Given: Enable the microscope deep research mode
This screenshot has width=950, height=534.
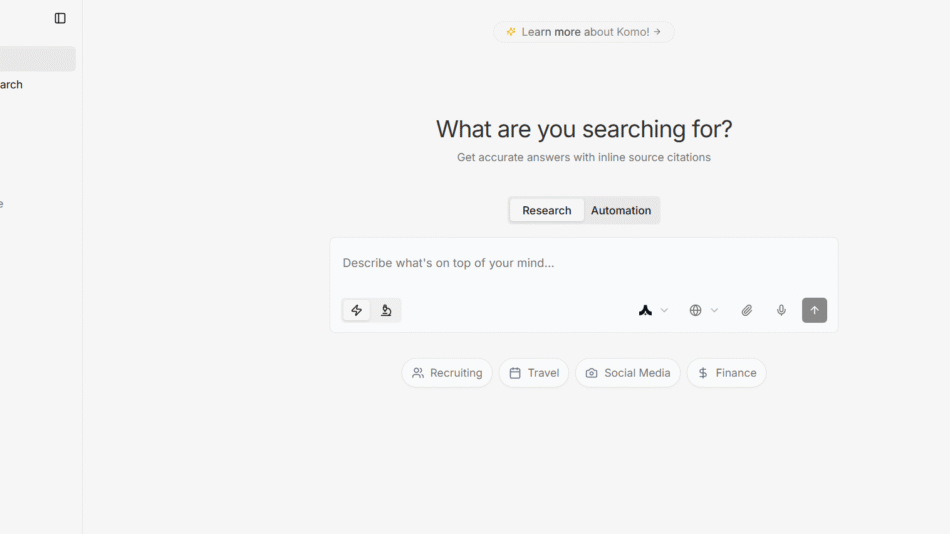Looking at the screenshot, I should (386, 310).
